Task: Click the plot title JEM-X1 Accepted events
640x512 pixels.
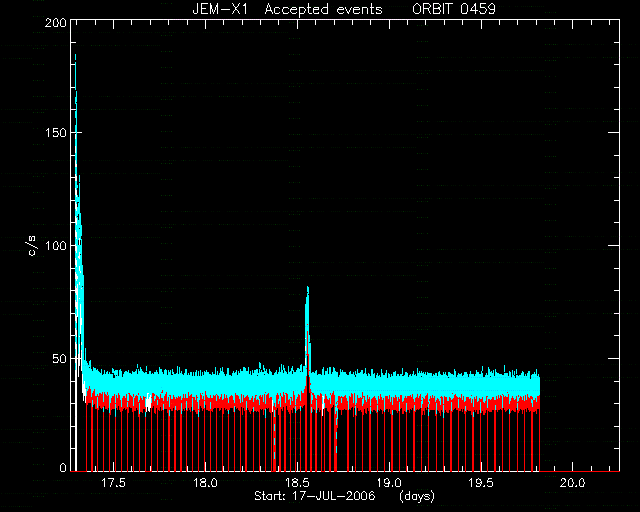Action: 287,9
